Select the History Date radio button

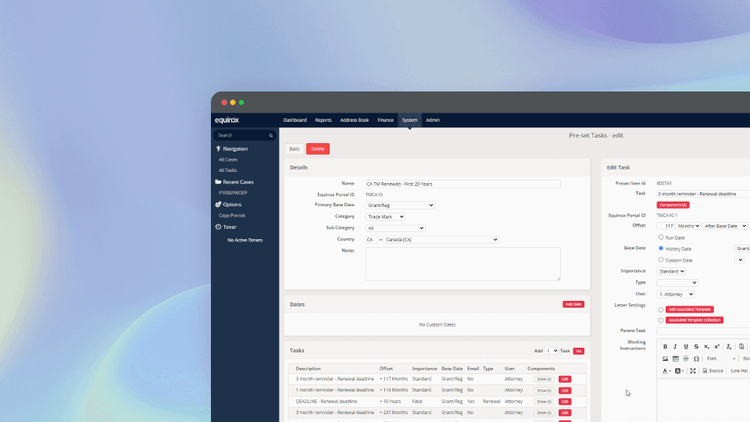(x=661, y=248)
